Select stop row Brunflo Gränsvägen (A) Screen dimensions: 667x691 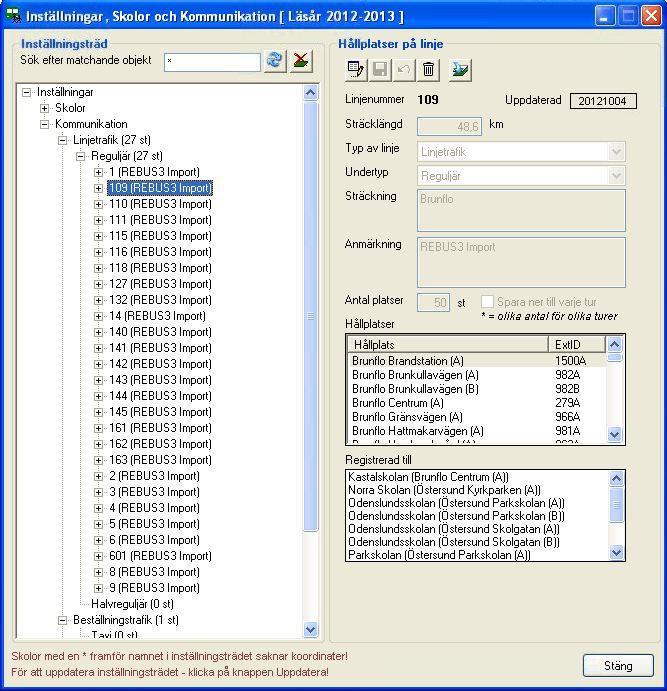tap(477, 417)
